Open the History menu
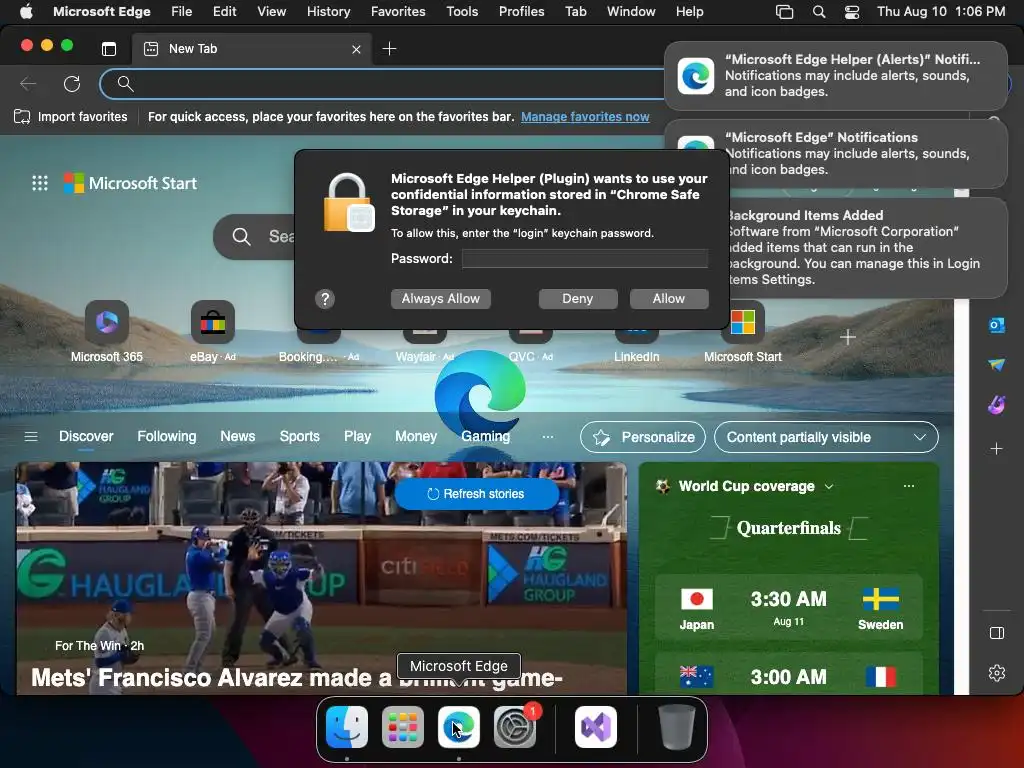This screenshot has height=768, width=1024. tap(328, 11)
